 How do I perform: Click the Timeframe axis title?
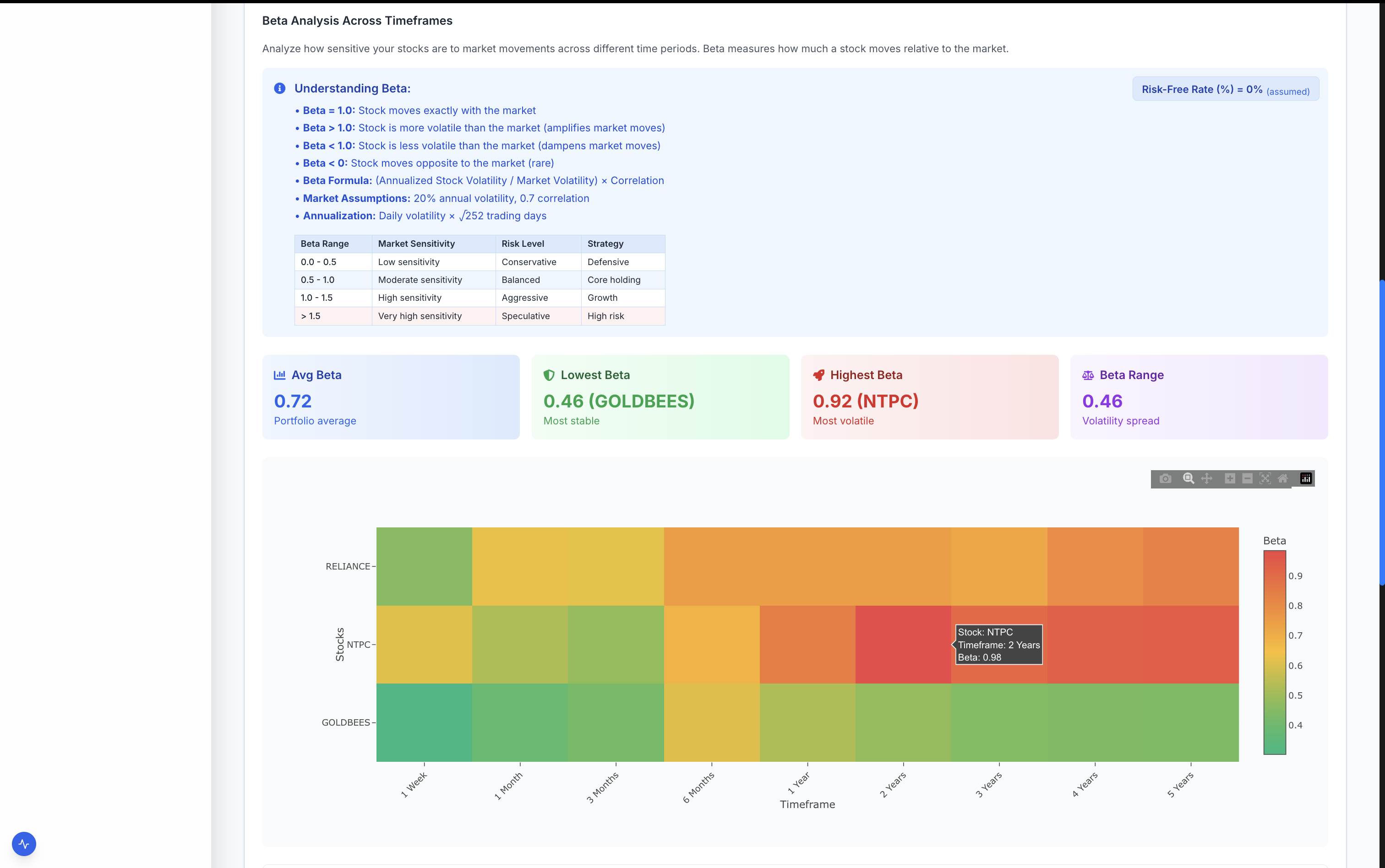click(807, 804)
